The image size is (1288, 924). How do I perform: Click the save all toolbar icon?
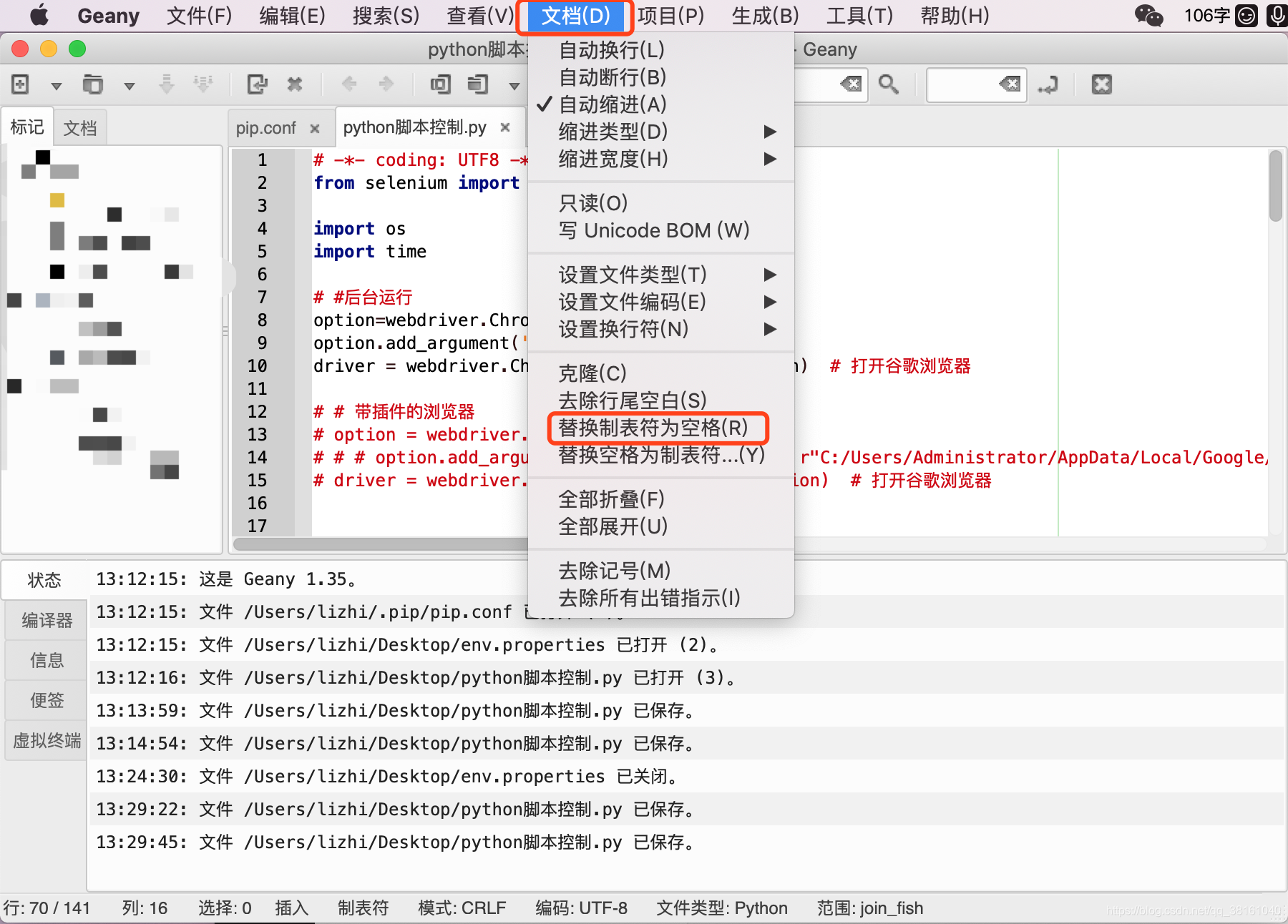pos(203,84)
